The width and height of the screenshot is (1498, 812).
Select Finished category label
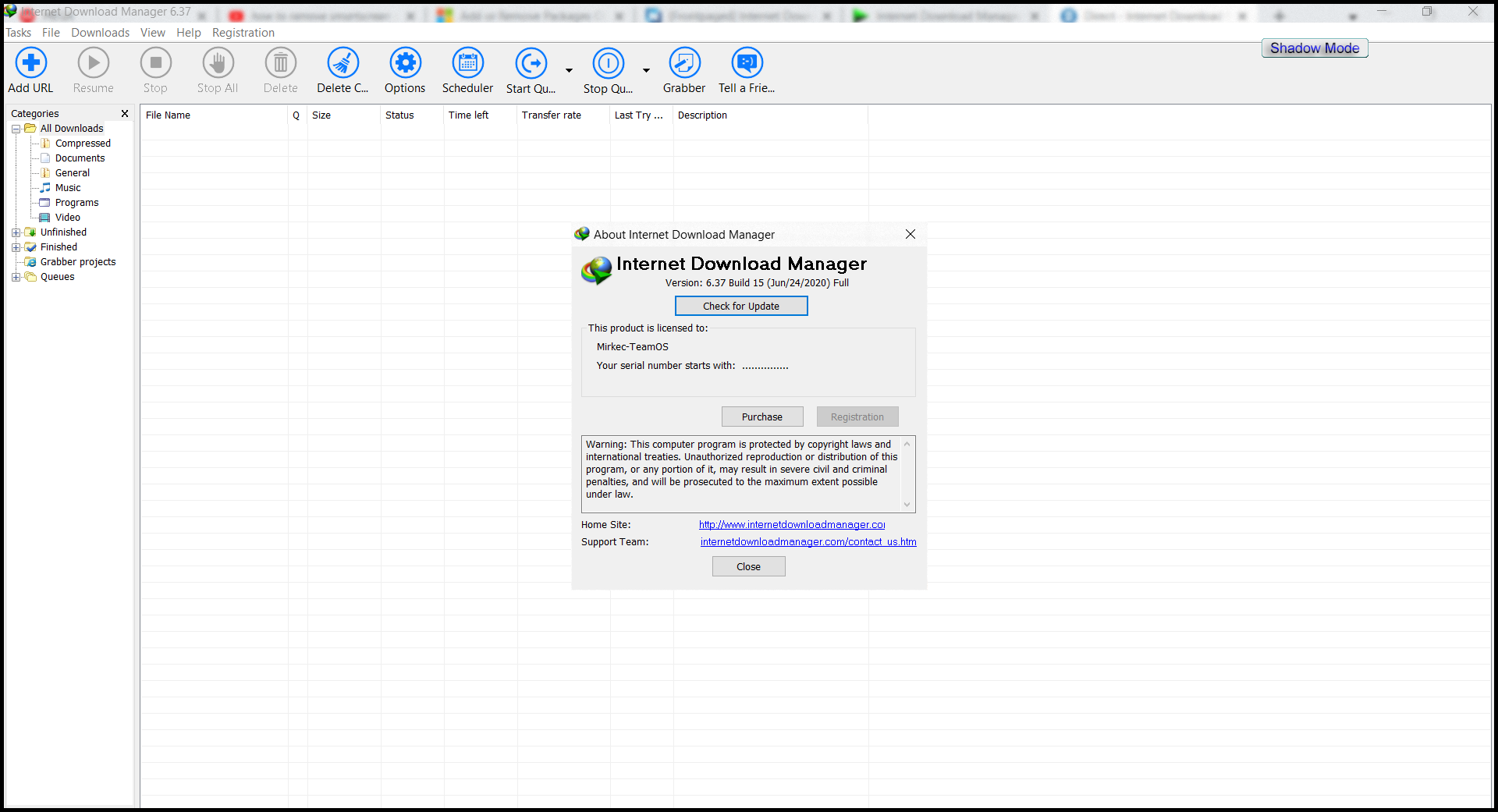59,247
